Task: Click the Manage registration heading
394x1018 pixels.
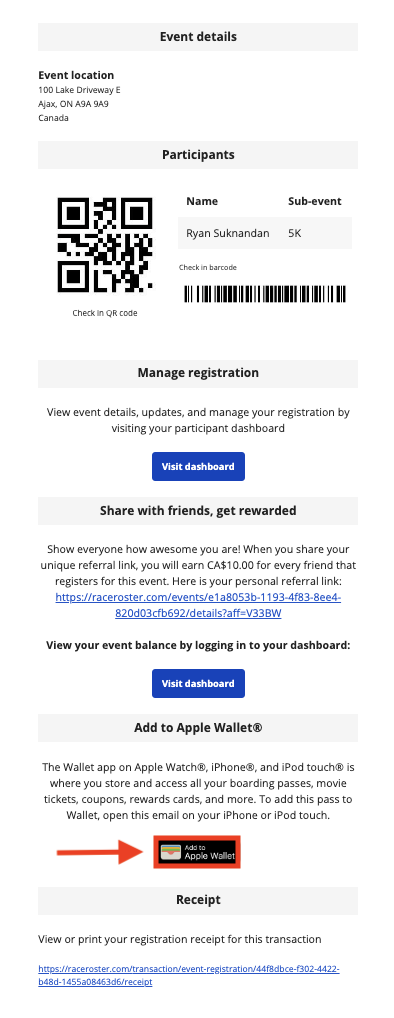Action: click(x=198, y=373)
